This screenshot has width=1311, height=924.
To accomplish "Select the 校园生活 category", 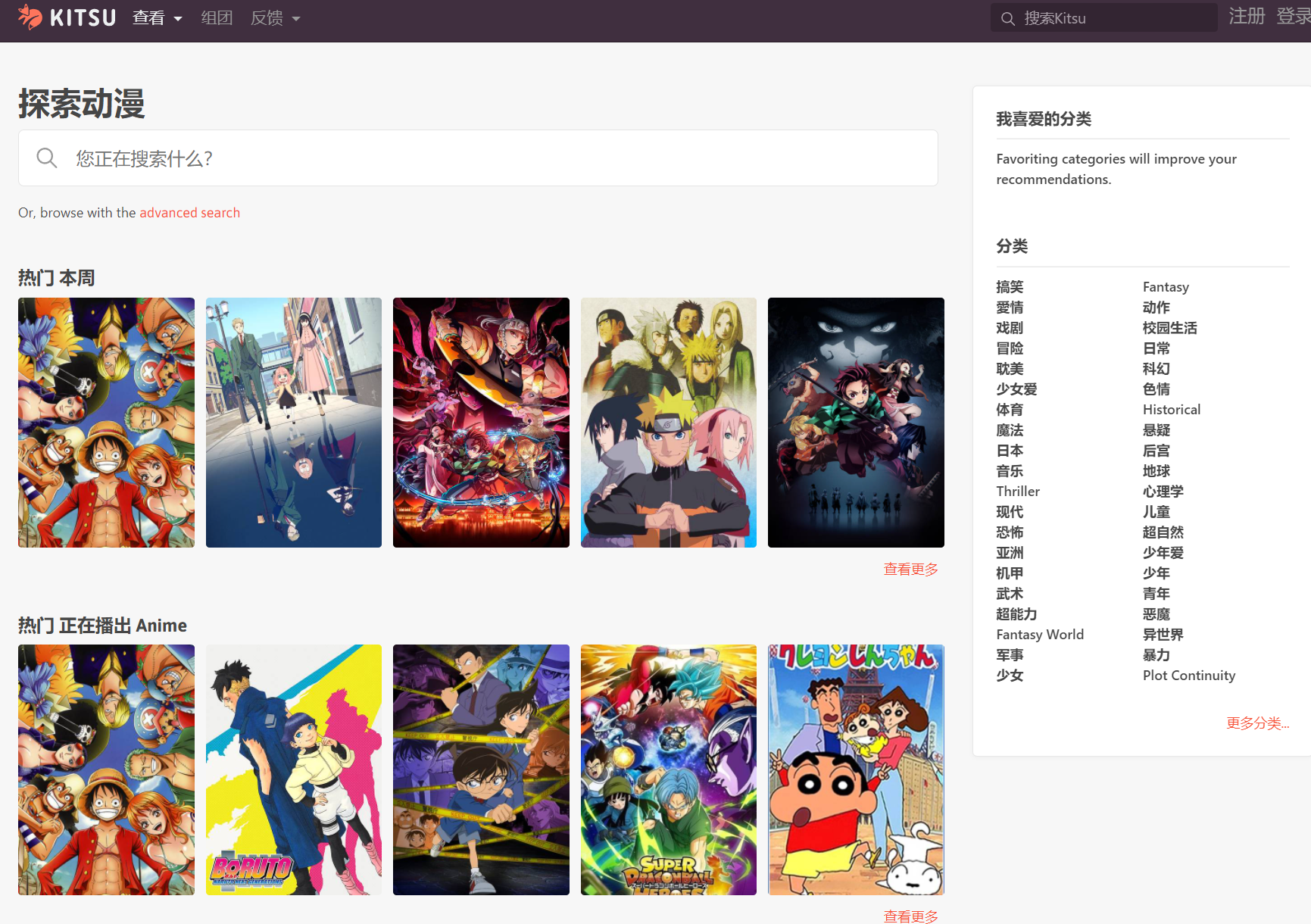I will 1170,328.
